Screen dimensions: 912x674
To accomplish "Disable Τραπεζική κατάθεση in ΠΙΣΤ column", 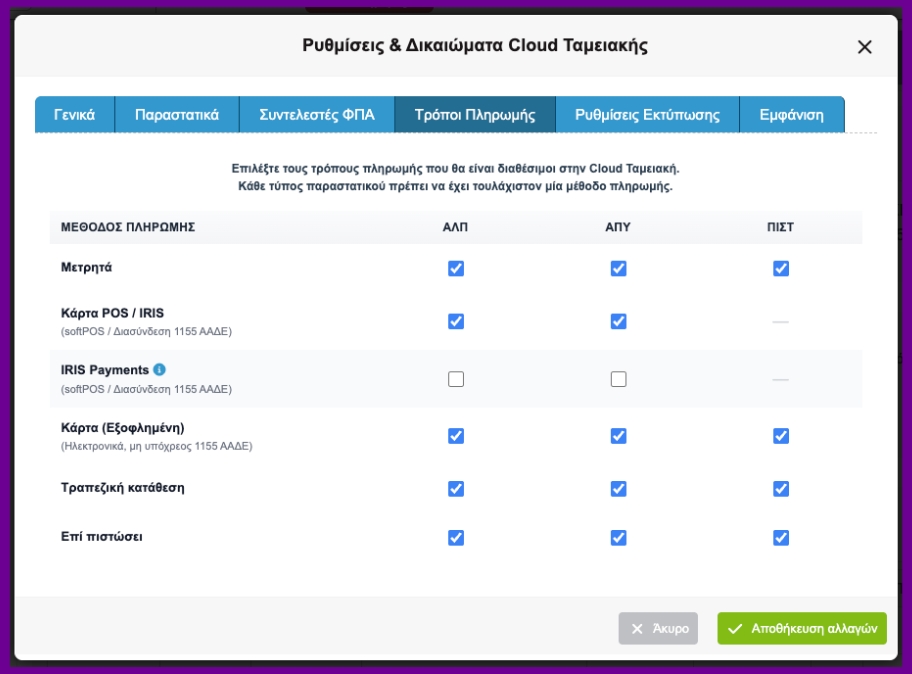I will (781, 488).
